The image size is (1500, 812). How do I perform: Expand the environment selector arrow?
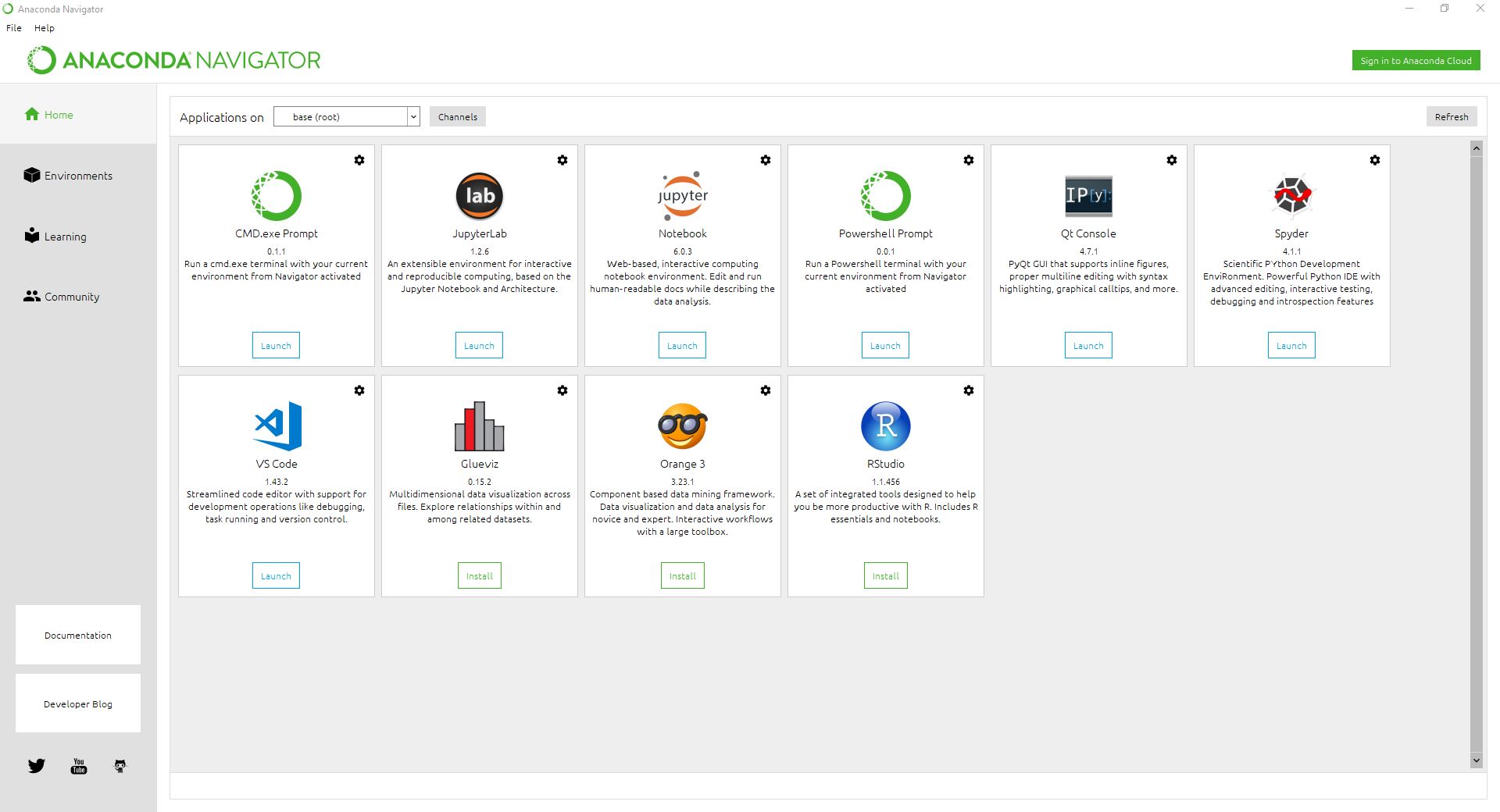412,116
